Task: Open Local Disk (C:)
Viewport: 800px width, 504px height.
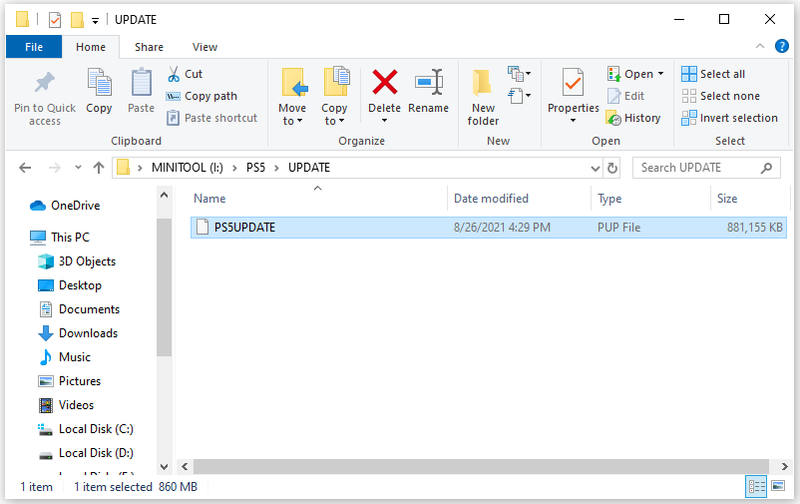Action: (86, 429)
